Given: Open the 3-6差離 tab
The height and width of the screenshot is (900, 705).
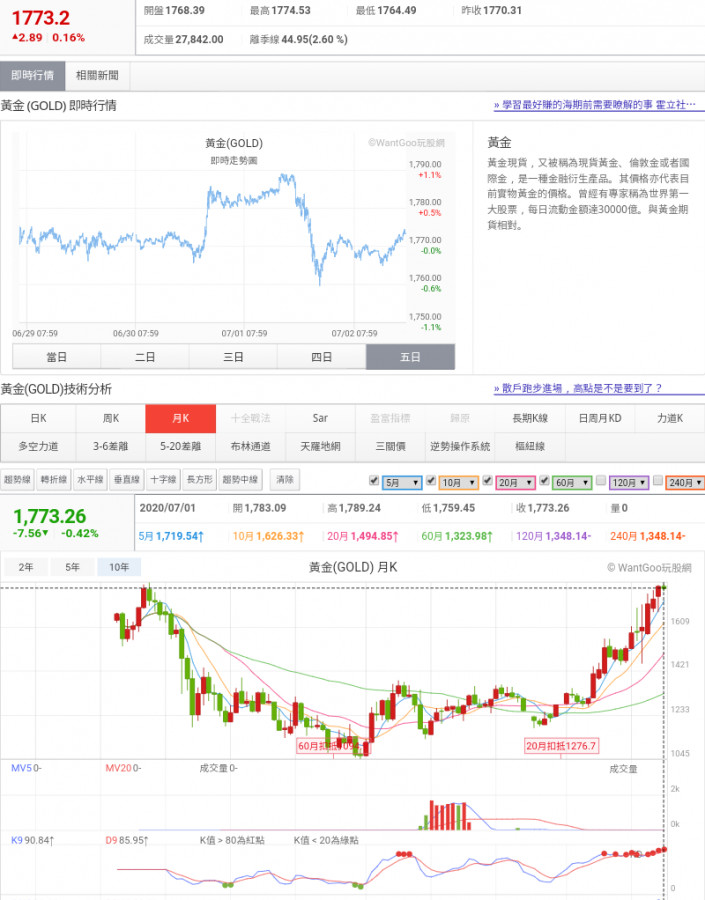Looking at the screenshot, I should click(x=110, y=447).
